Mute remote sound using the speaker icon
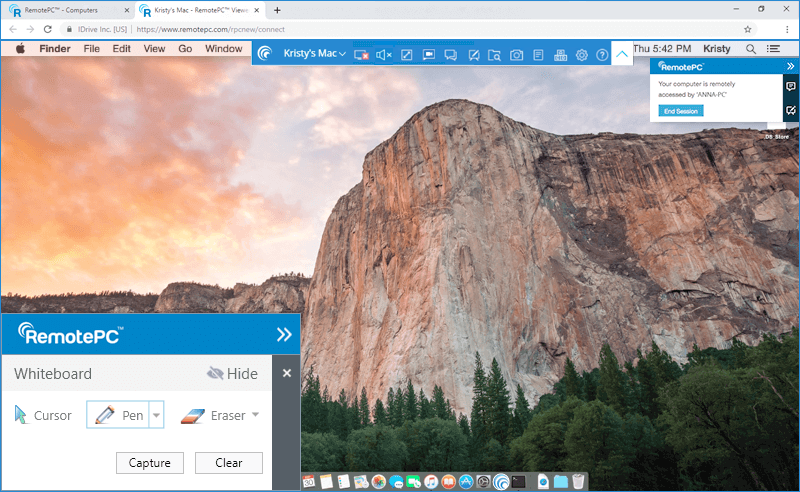Image resolution: width=800 pixels, height=492 pixels. pos(384,55)
